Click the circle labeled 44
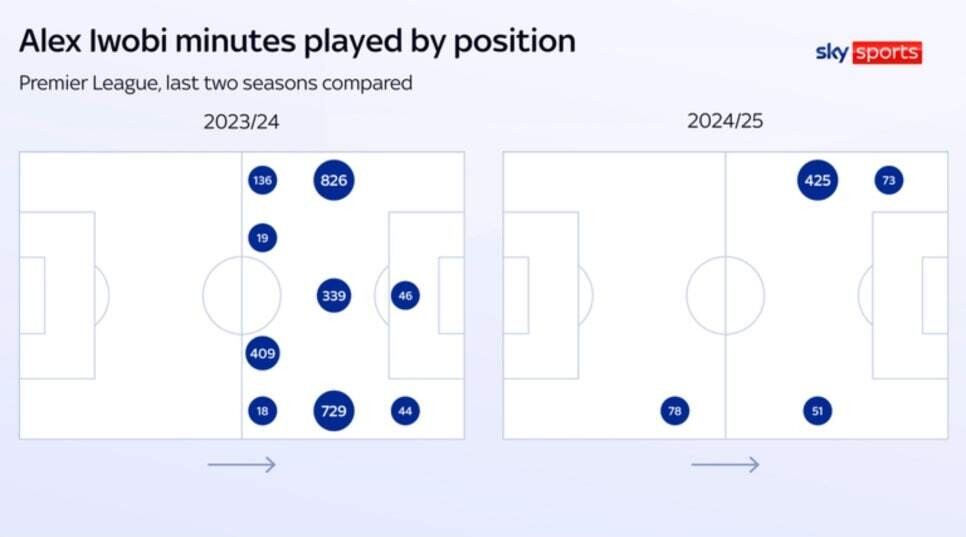 405,411
